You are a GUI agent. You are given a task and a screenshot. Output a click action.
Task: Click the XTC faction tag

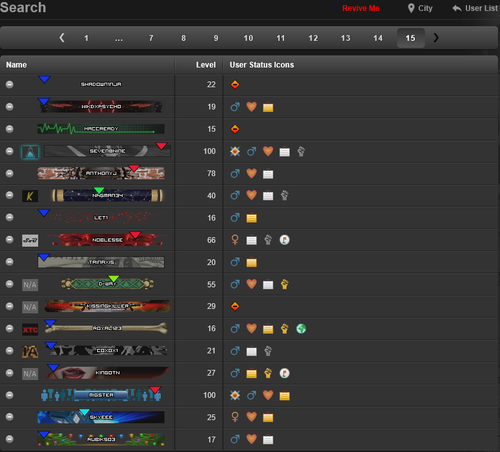[x=30, y=330]
